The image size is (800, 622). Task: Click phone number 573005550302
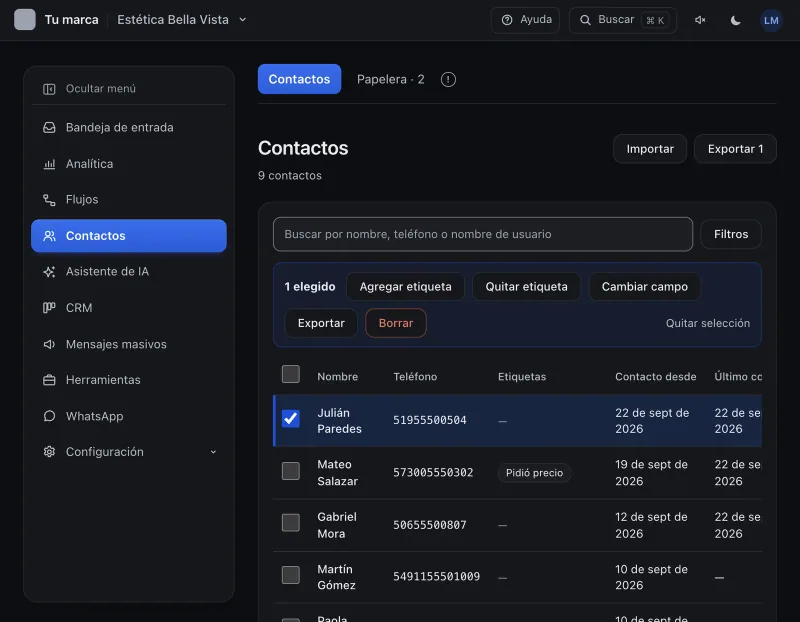coord(433,472)
